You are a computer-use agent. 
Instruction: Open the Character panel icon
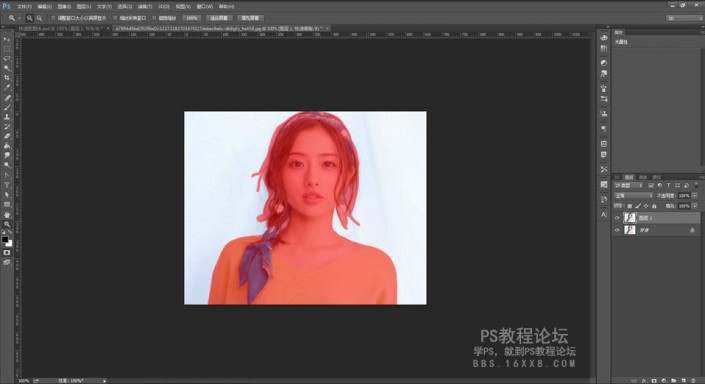tap(604, 214)
